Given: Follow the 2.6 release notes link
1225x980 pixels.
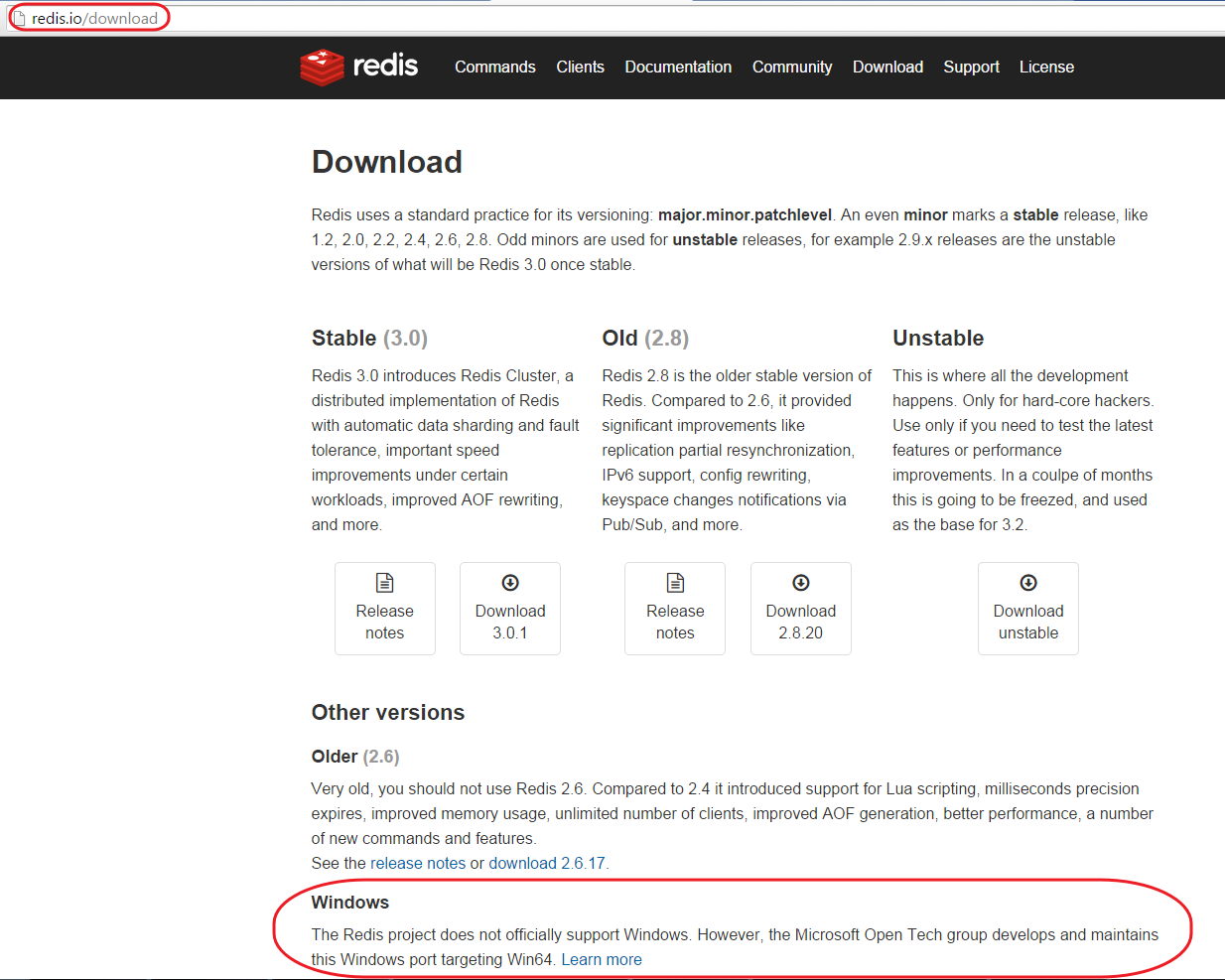Looking at the screenshot, I should click(x=418, y=863).
